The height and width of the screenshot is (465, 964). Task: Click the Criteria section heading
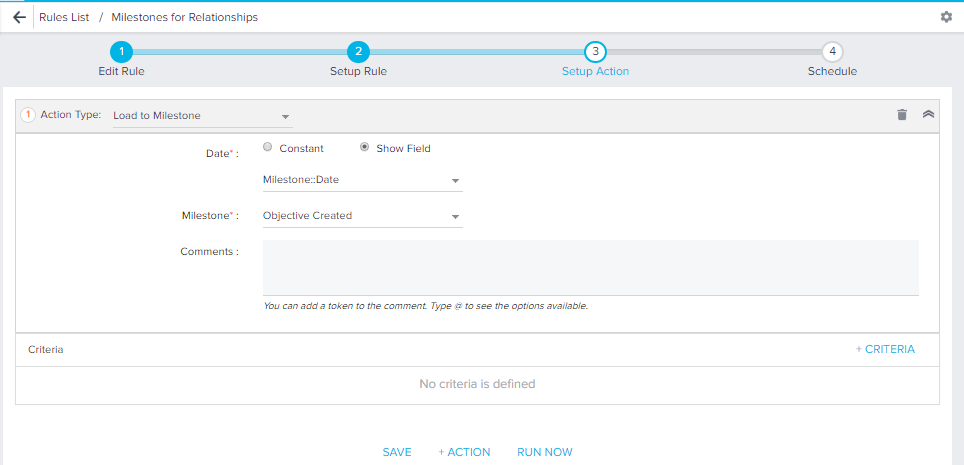pyautogui.click(x=45, y=349)
